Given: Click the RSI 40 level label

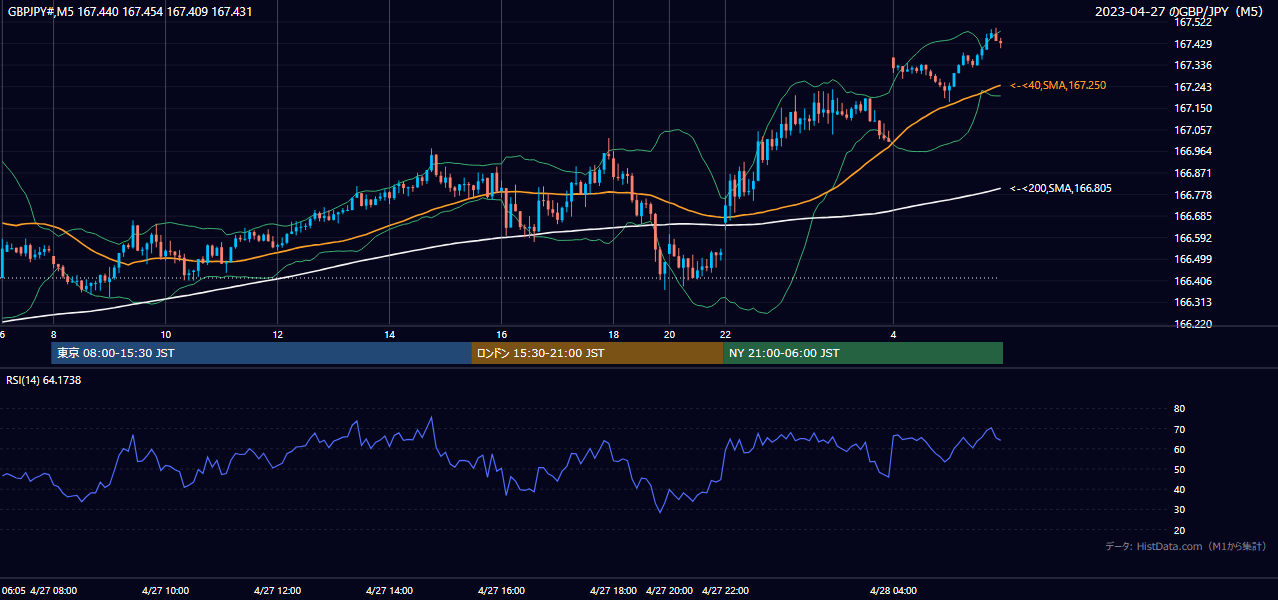Looking at the screenshot, I should tap(1179, 489).
